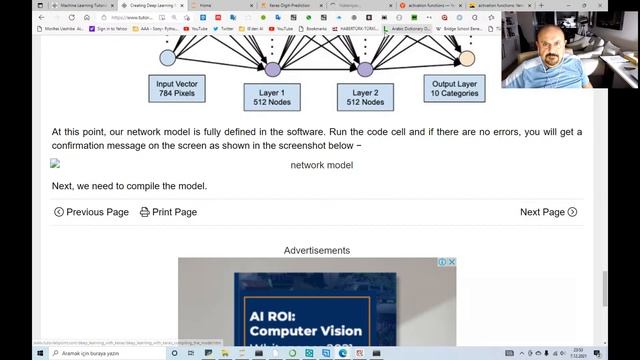The width and height of the screenshot is (640, 360).
Task: Open the notification center icon
Action: tap(597, 353)
